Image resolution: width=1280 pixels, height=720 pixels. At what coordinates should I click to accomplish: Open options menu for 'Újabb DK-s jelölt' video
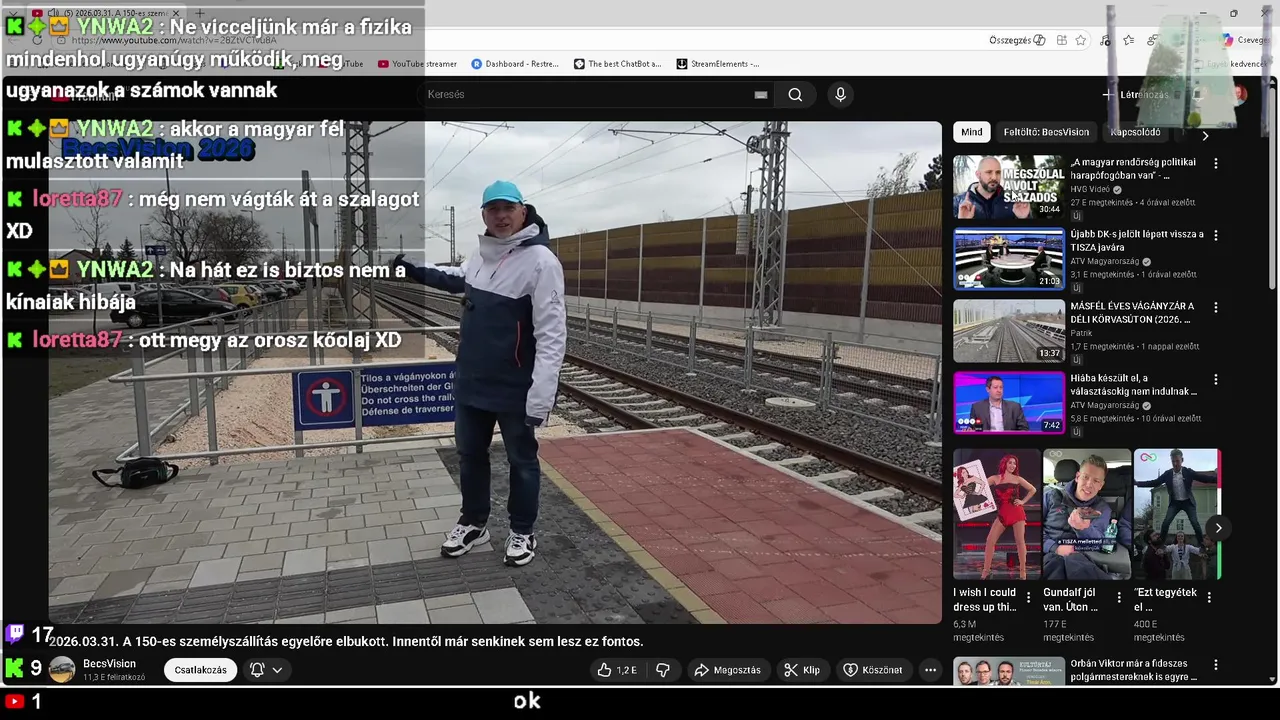(1216, 235)
